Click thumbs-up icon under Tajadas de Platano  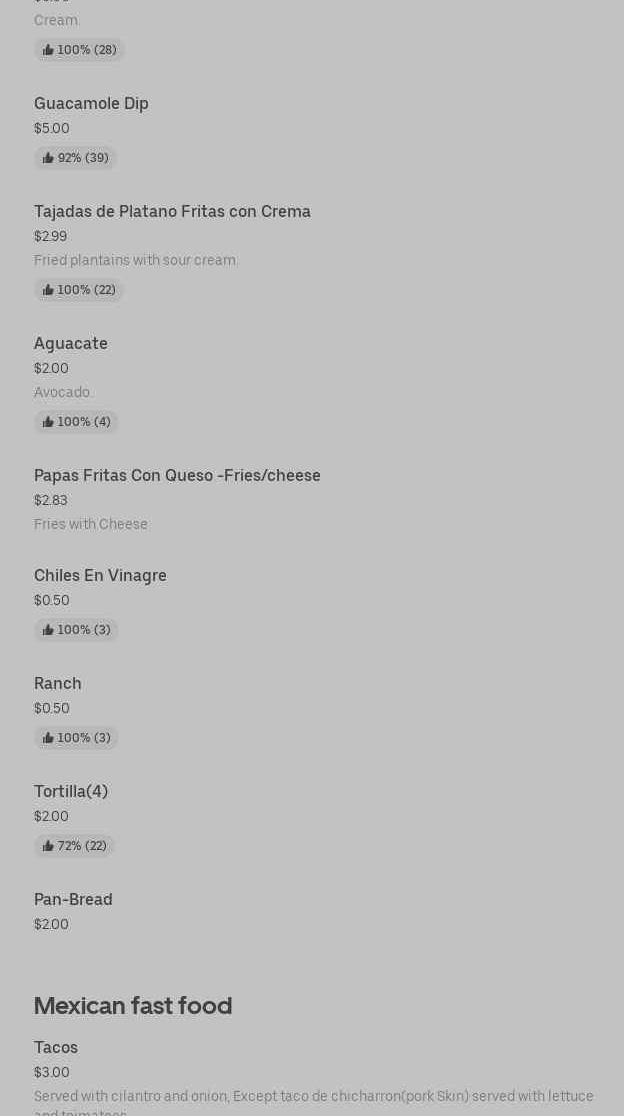(48, 290)
